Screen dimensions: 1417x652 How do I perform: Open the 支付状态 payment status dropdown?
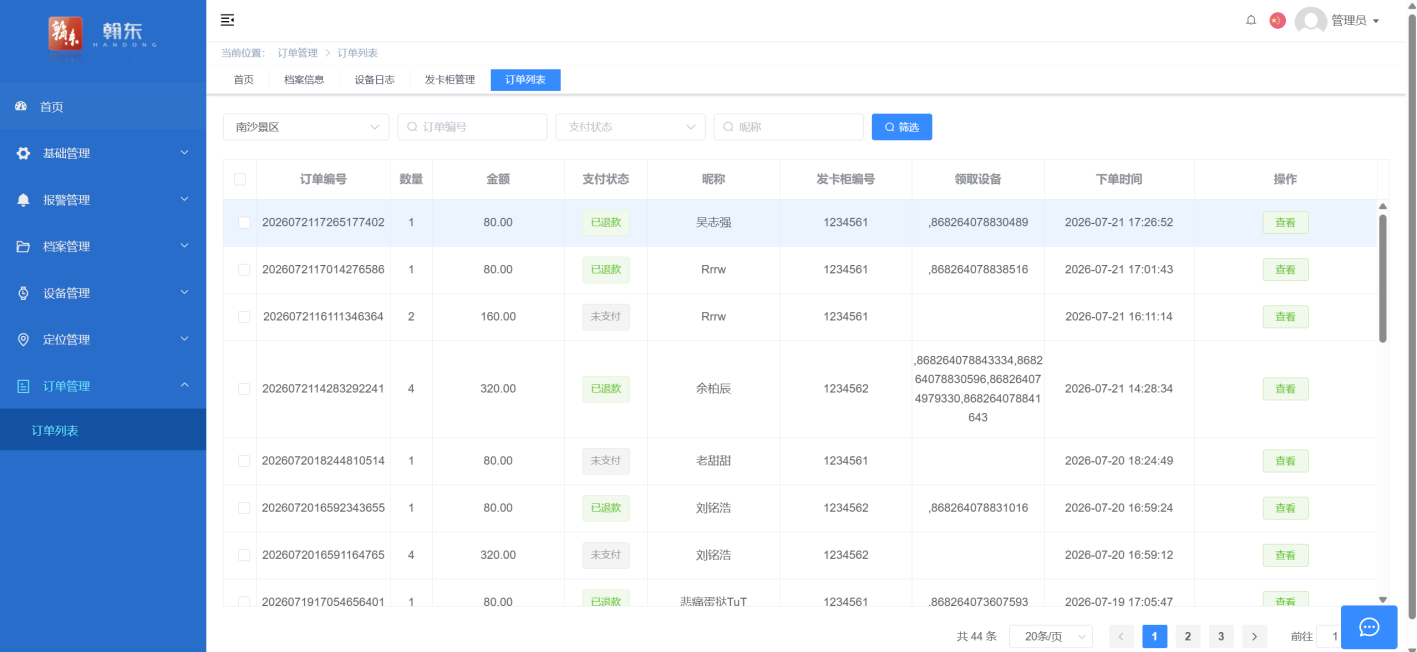point(631,127)
